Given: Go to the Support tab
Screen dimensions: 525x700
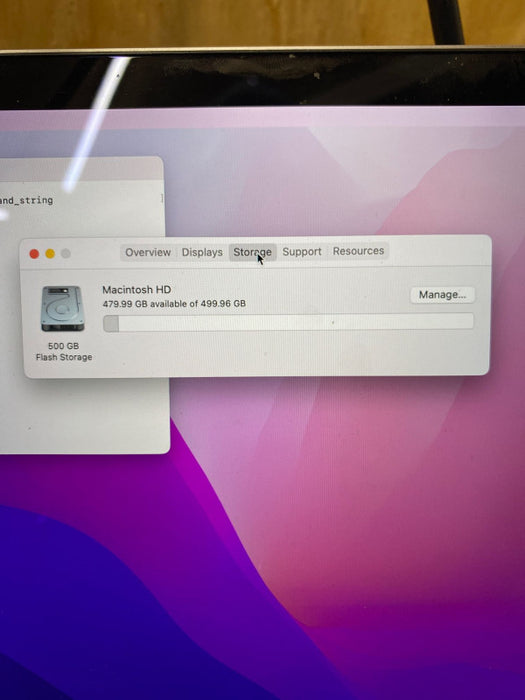Looking at the screenshot, I should point(302,251).
